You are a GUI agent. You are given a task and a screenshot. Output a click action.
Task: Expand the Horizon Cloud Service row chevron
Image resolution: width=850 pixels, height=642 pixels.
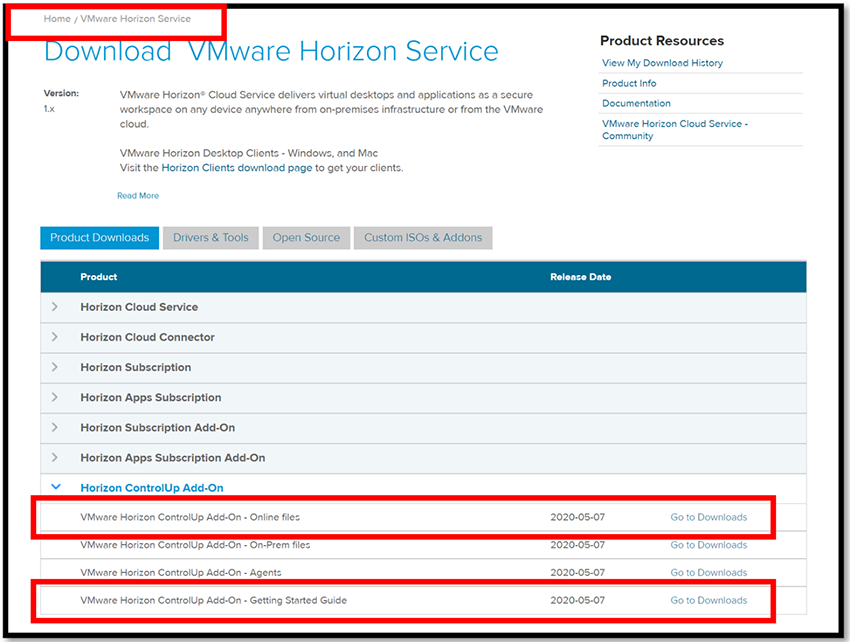coord(55,307)
